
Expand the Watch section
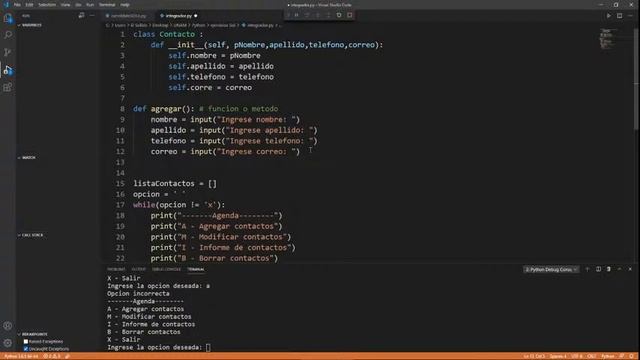[x=27, y=158]
